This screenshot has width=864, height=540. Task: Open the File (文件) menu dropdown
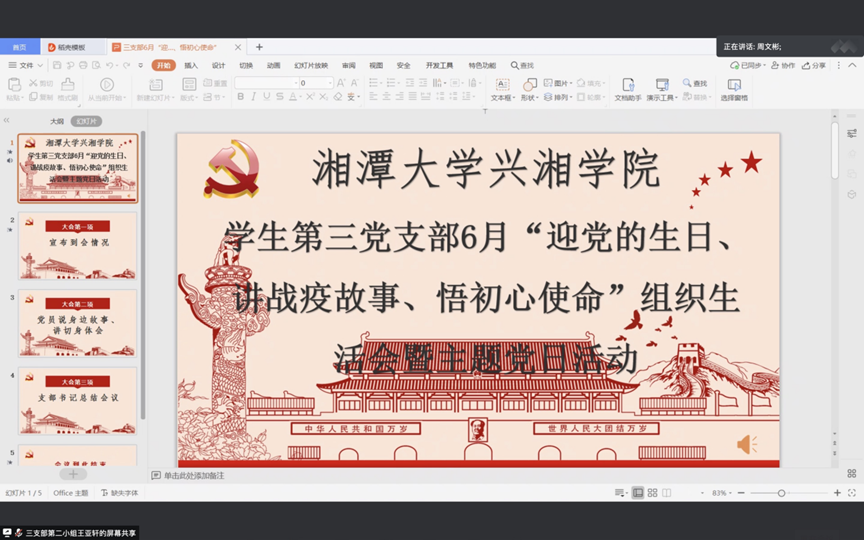(x=26, y=65)
